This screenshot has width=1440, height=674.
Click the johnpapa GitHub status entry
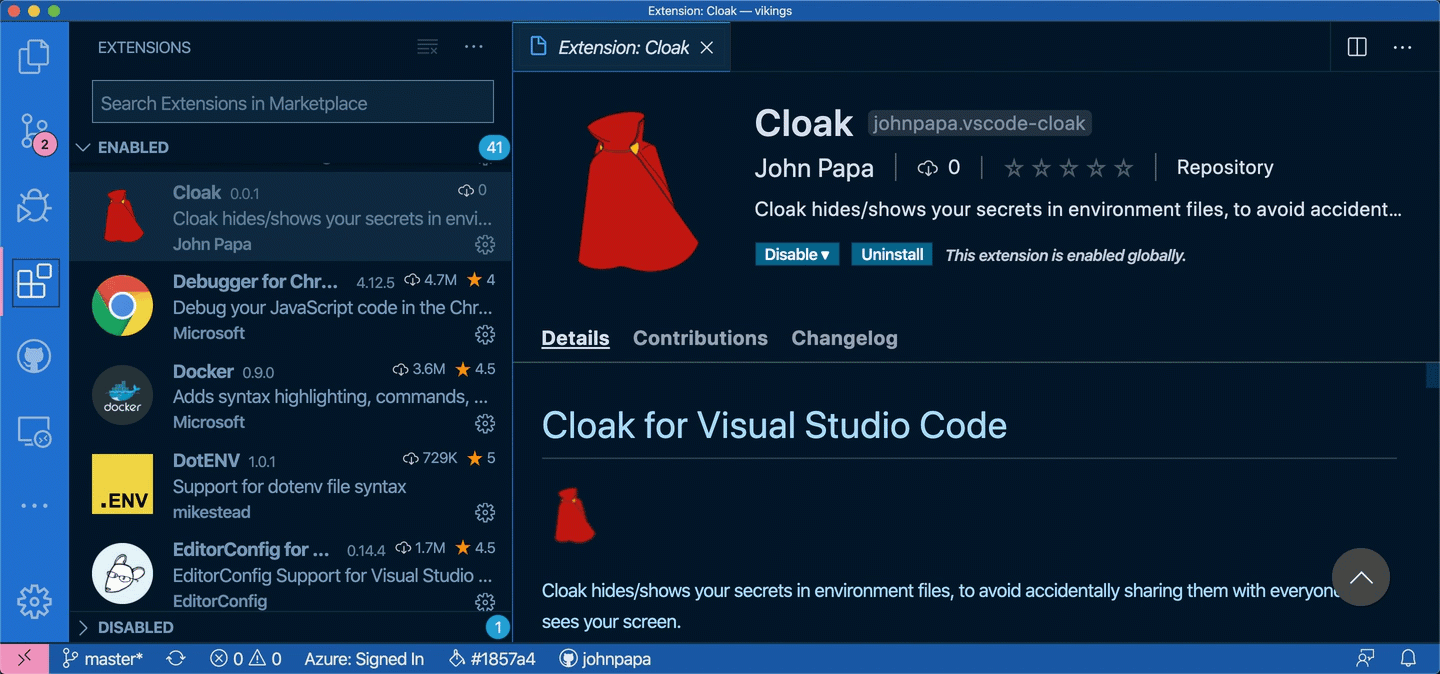(x=605, y=659)
